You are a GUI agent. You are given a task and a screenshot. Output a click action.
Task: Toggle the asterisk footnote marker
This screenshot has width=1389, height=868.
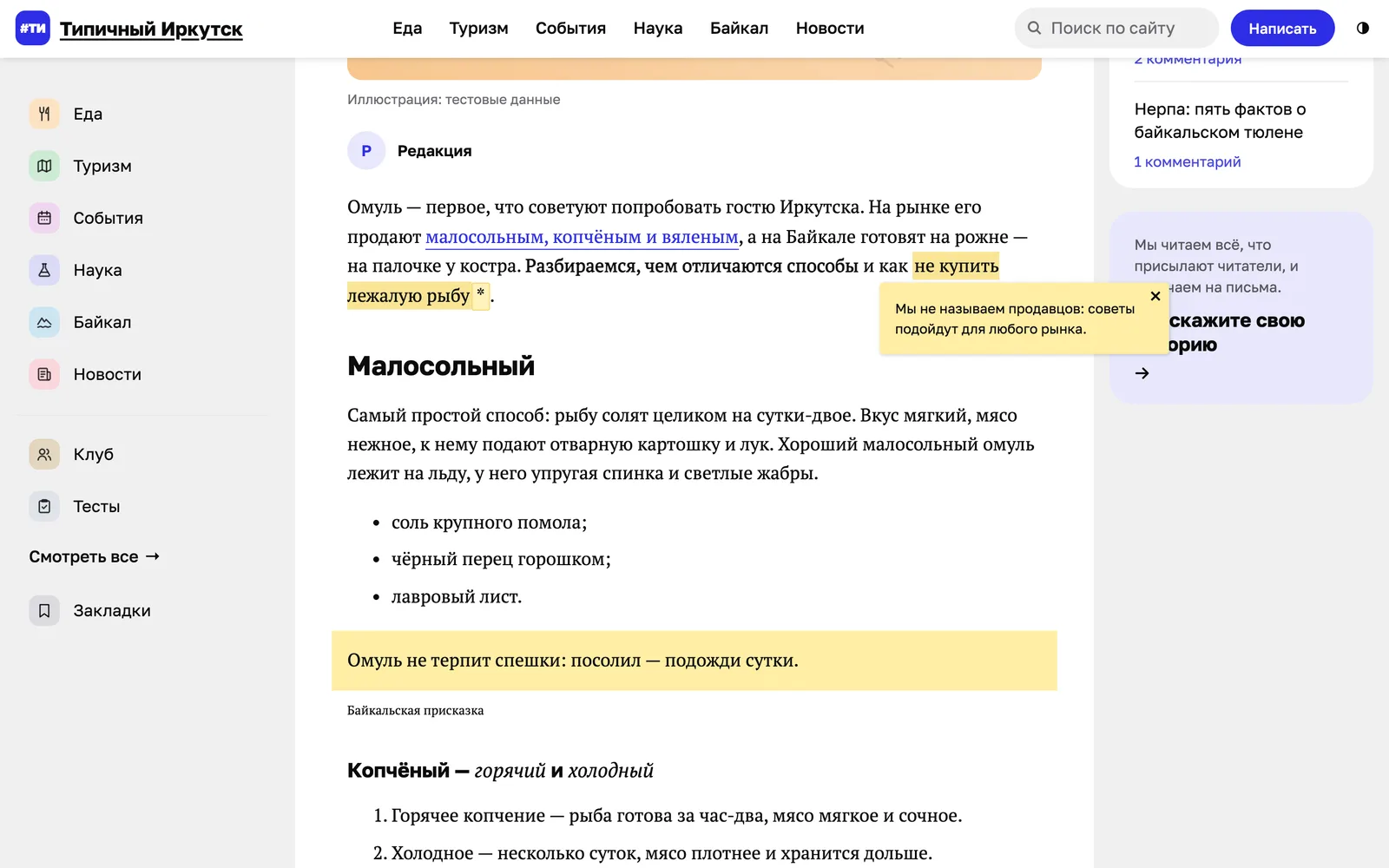click(x=481, y=295)
